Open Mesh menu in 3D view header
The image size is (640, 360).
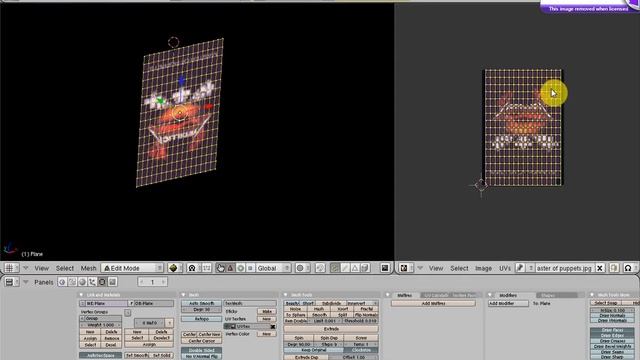pyautogui.click(x=88, y=268)
